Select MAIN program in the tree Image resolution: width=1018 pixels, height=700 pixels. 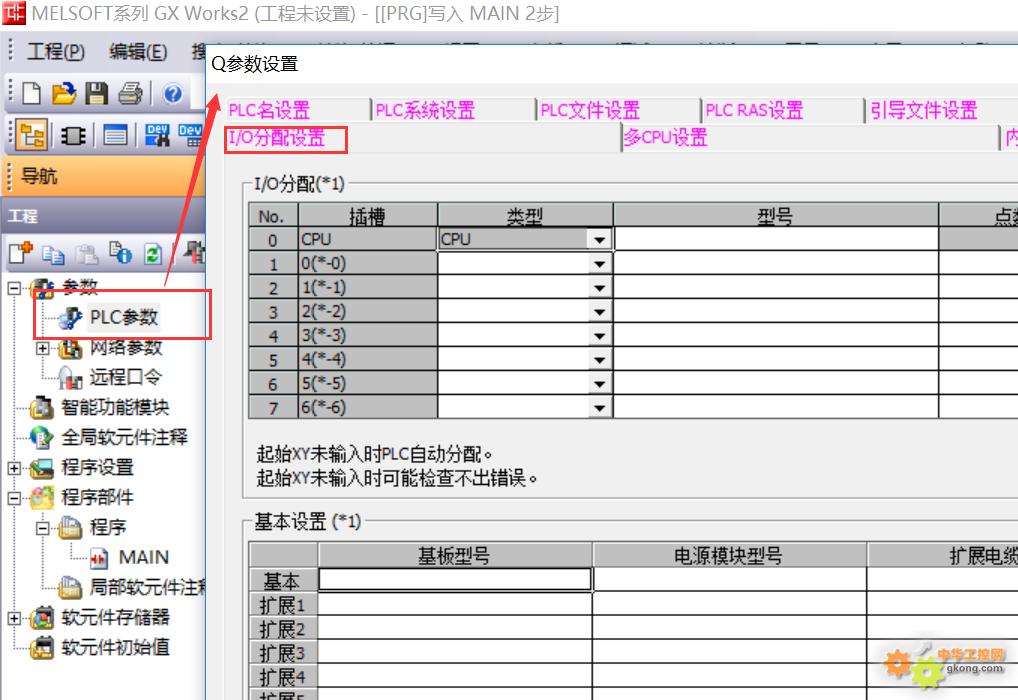(143, 557)
